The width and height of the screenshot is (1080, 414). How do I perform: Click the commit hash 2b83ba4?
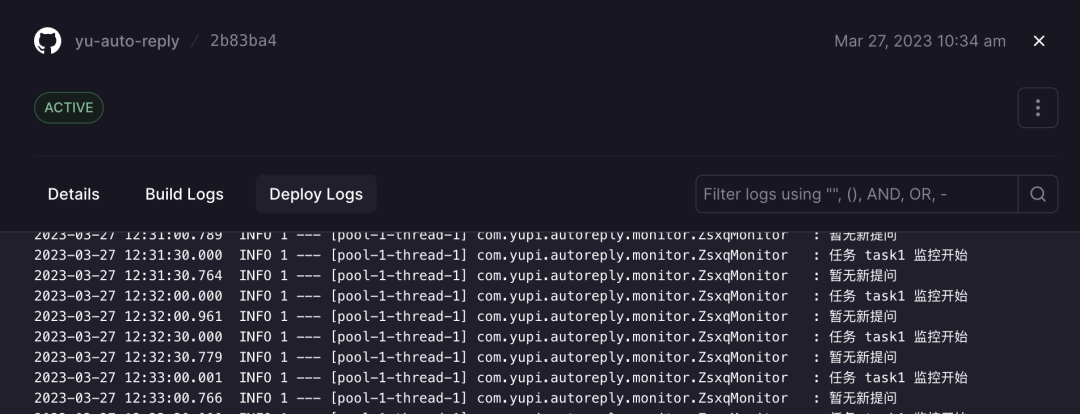tap(243, 41)
